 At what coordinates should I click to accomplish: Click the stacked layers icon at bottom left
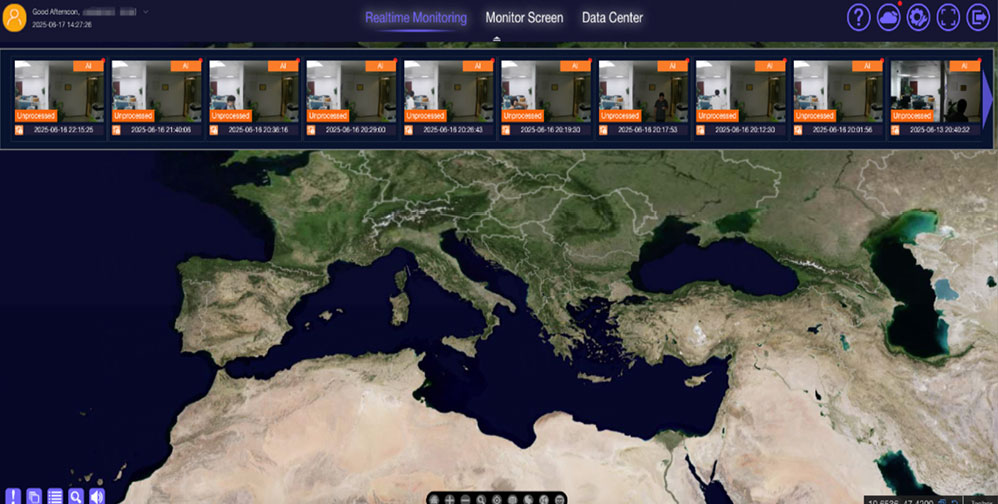[x=34, y=496]
